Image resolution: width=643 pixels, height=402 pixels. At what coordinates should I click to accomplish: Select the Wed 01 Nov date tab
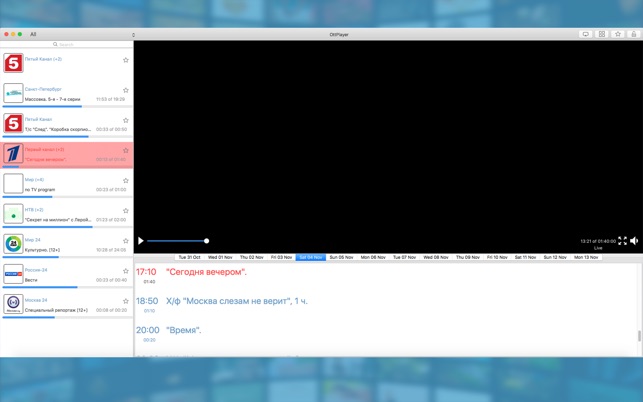point(220,257)
